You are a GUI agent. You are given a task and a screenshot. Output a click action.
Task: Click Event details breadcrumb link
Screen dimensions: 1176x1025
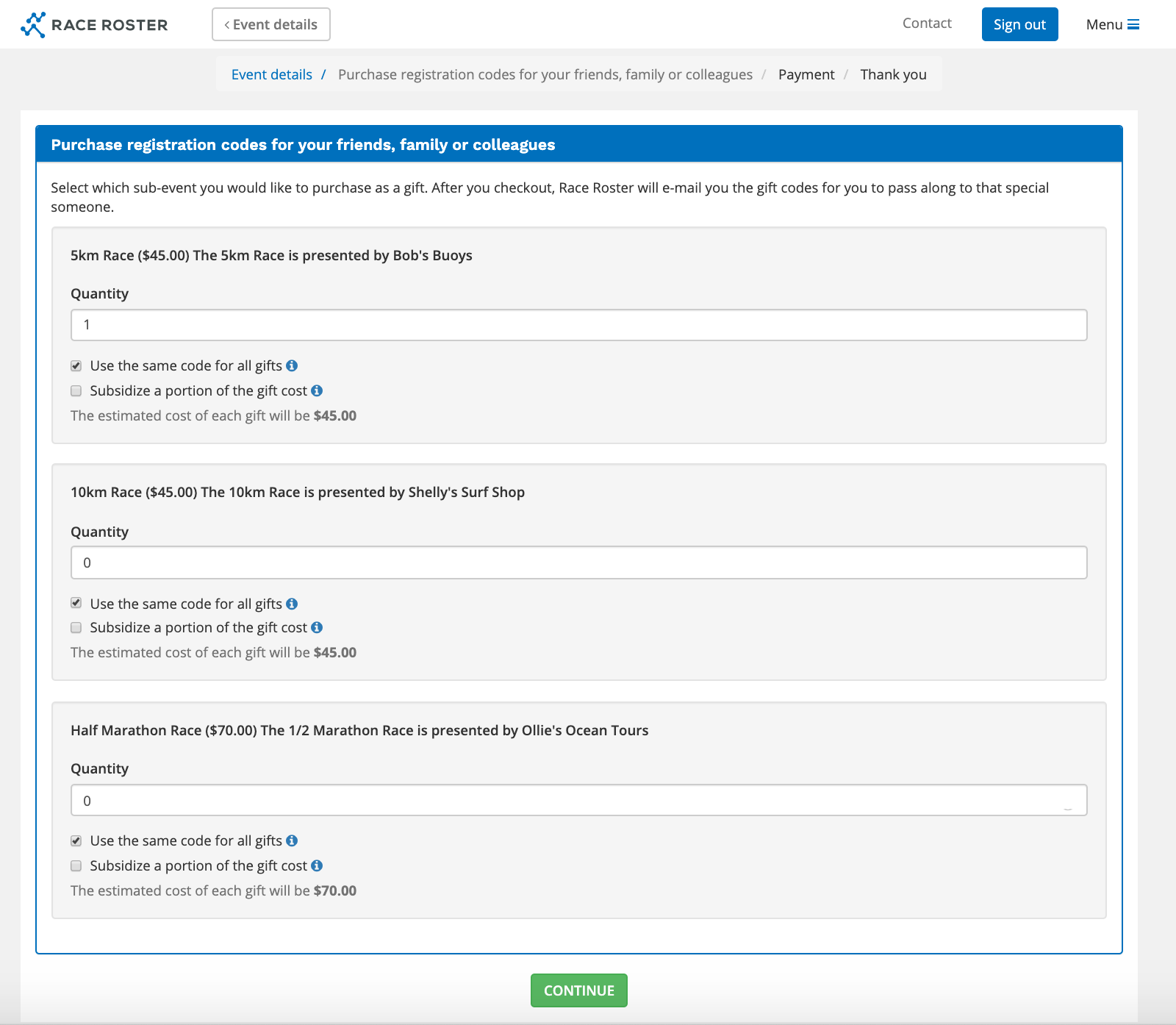[x=271, y=74]
